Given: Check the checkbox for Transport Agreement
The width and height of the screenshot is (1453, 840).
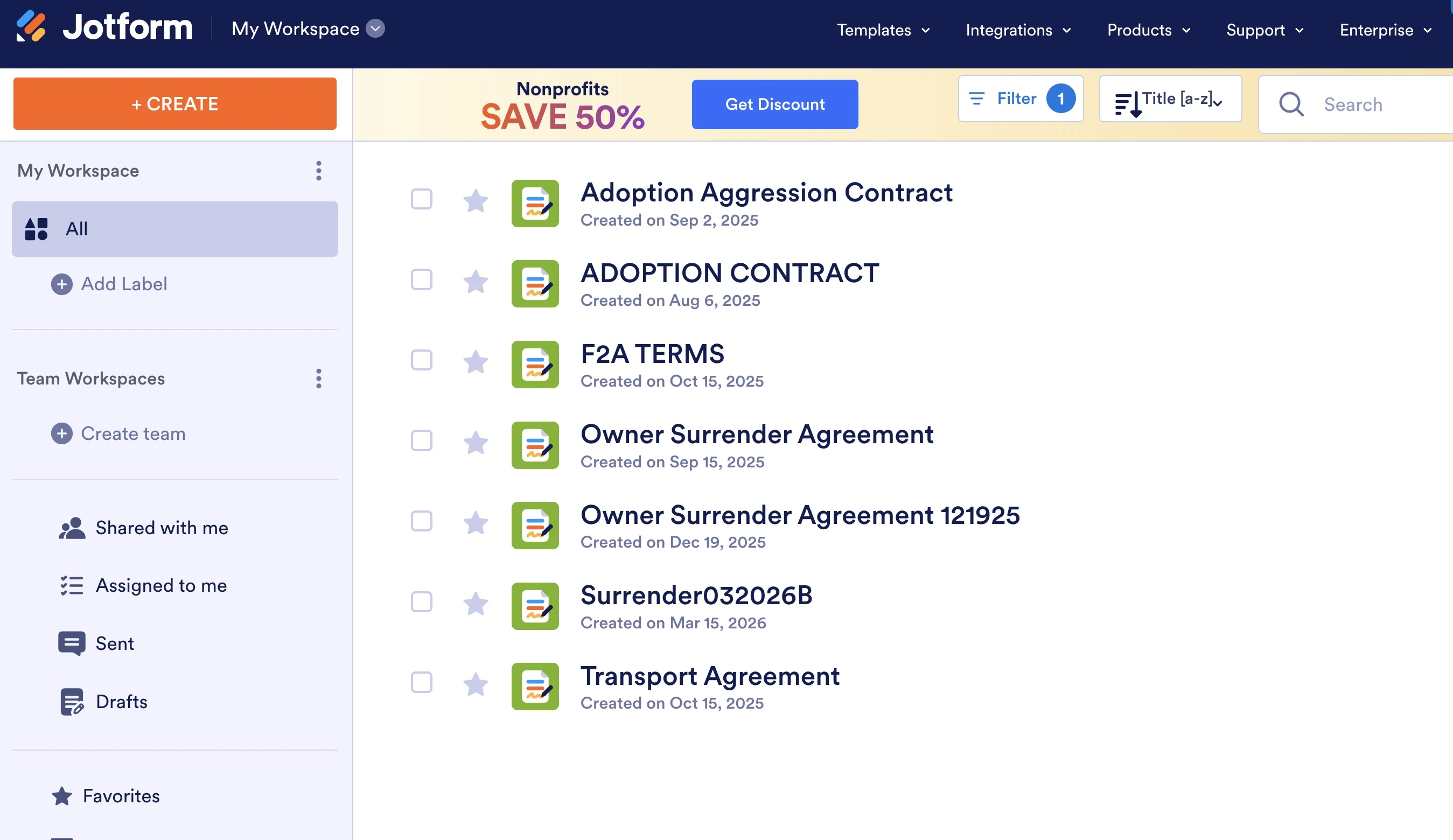Looking at the screenshot, I should click(422, 683).
